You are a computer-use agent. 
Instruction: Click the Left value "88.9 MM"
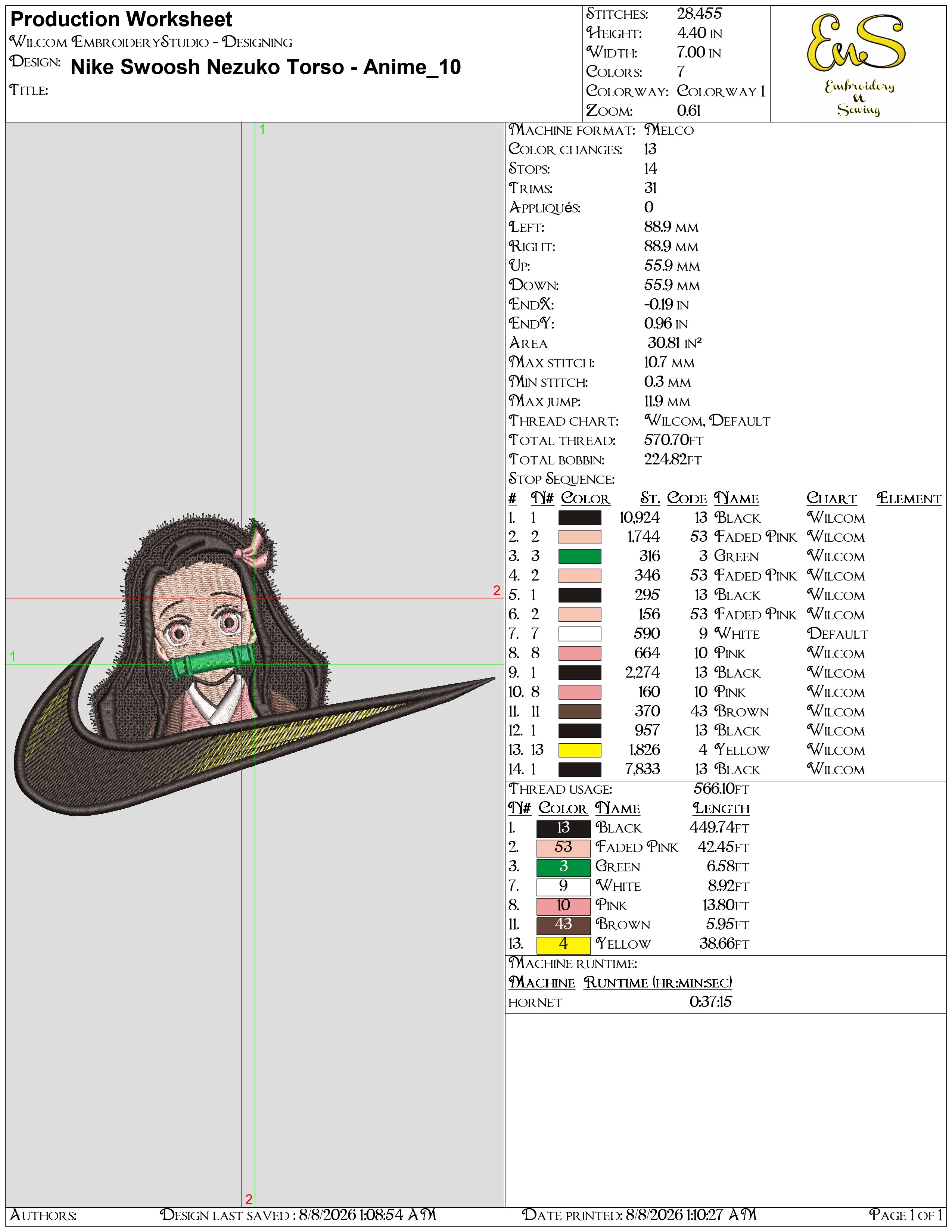pyautogui.click(x=671, y=227)
